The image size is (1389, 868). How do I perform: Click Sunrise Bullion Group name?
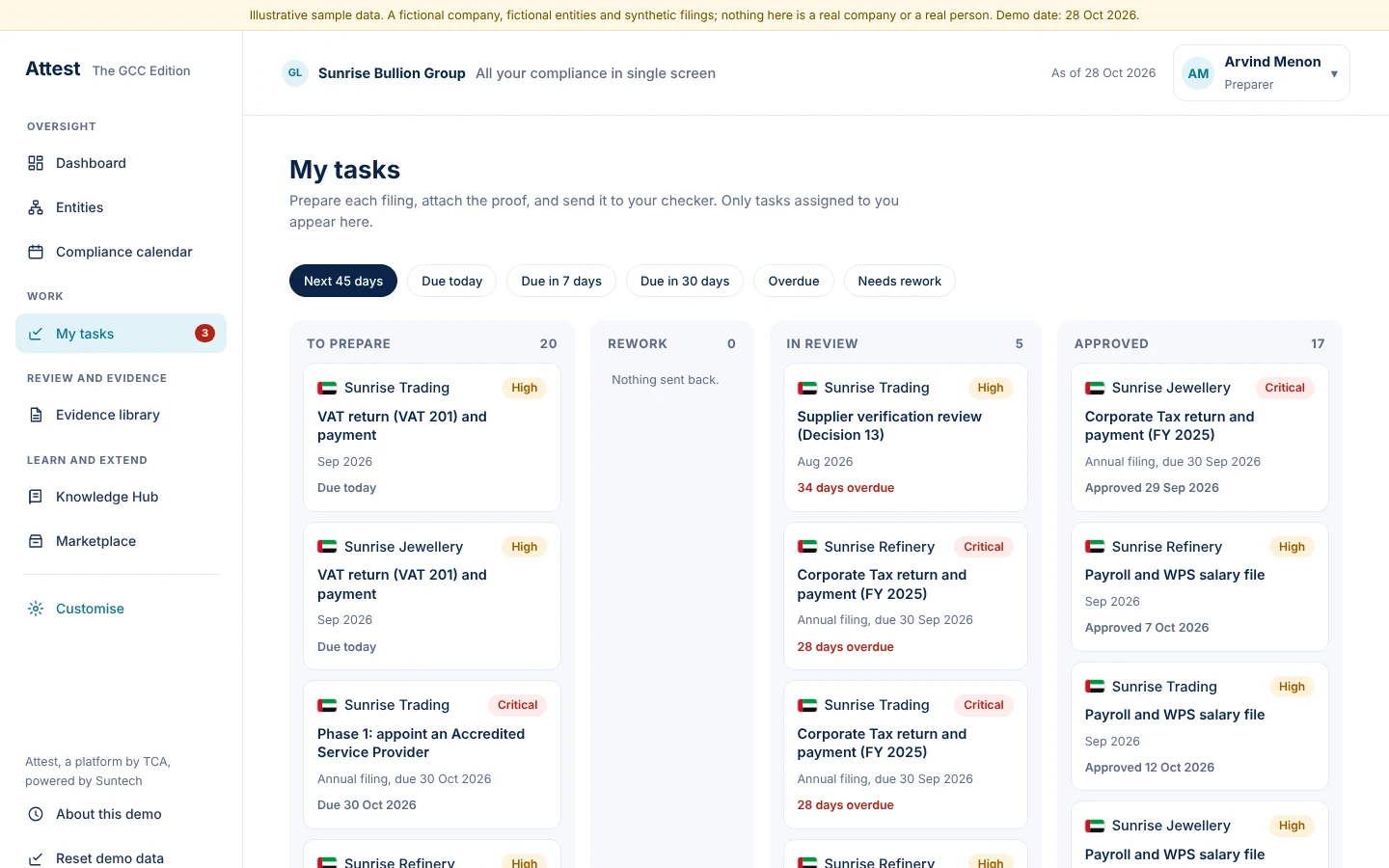coord(392,73)
